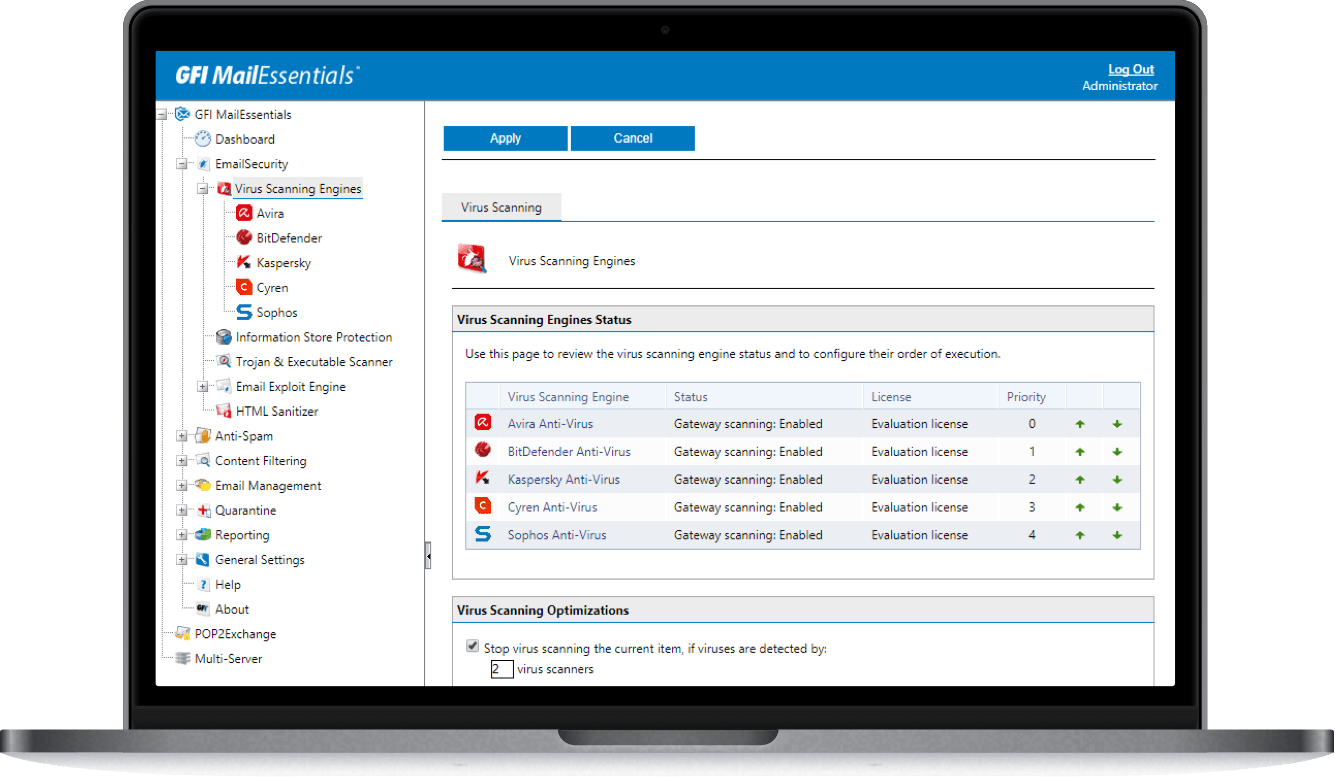Move Sophos Anti-Virus priority up
This screenshot has width=1335, height=777.
[1080, 535]
